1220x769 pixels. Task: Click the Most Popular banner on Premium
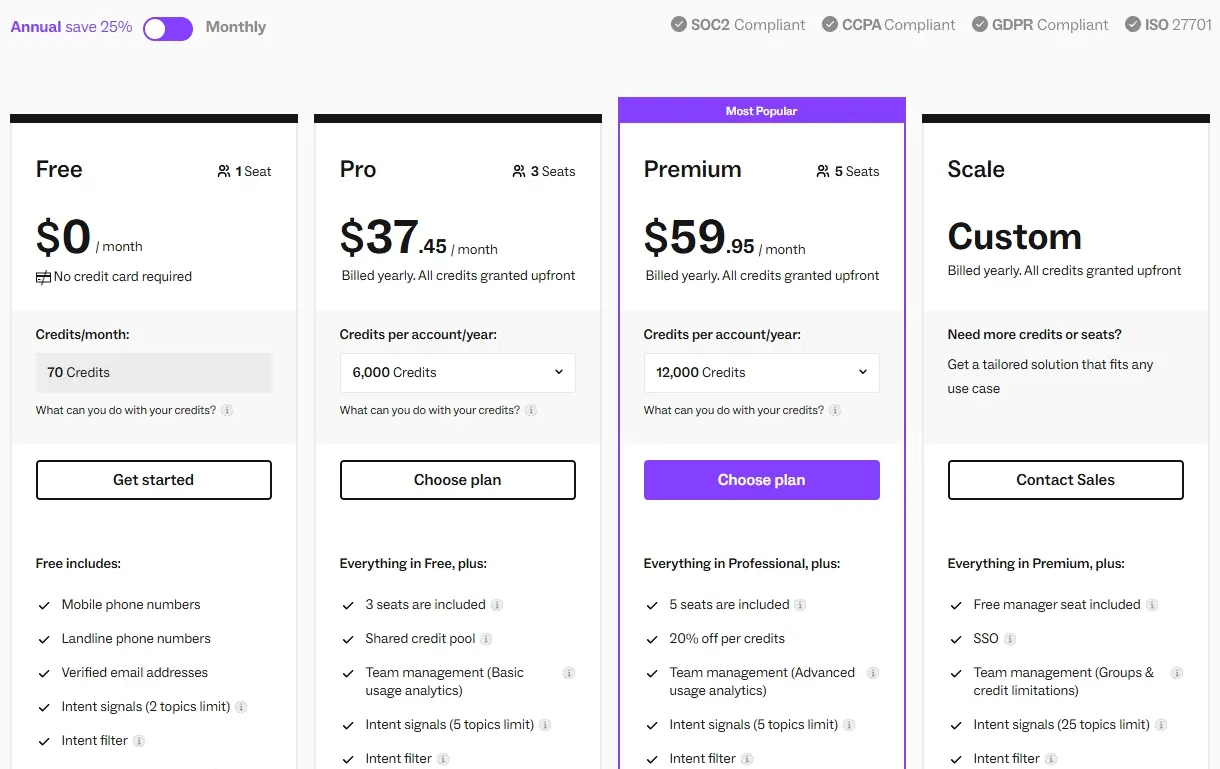click(761, 111)
